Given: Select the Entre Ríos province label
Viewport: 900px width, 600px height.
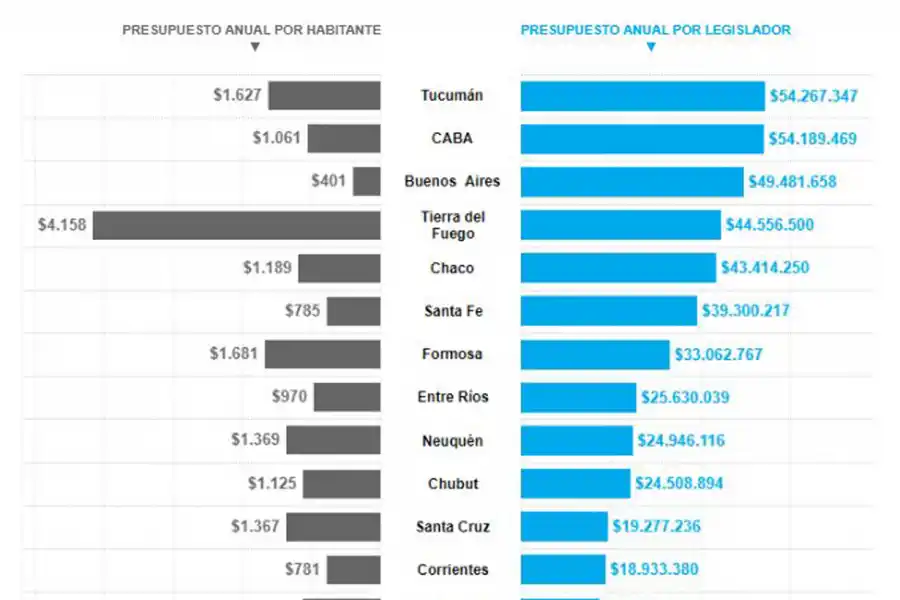Looking at the screenshot, I should 453,397.
